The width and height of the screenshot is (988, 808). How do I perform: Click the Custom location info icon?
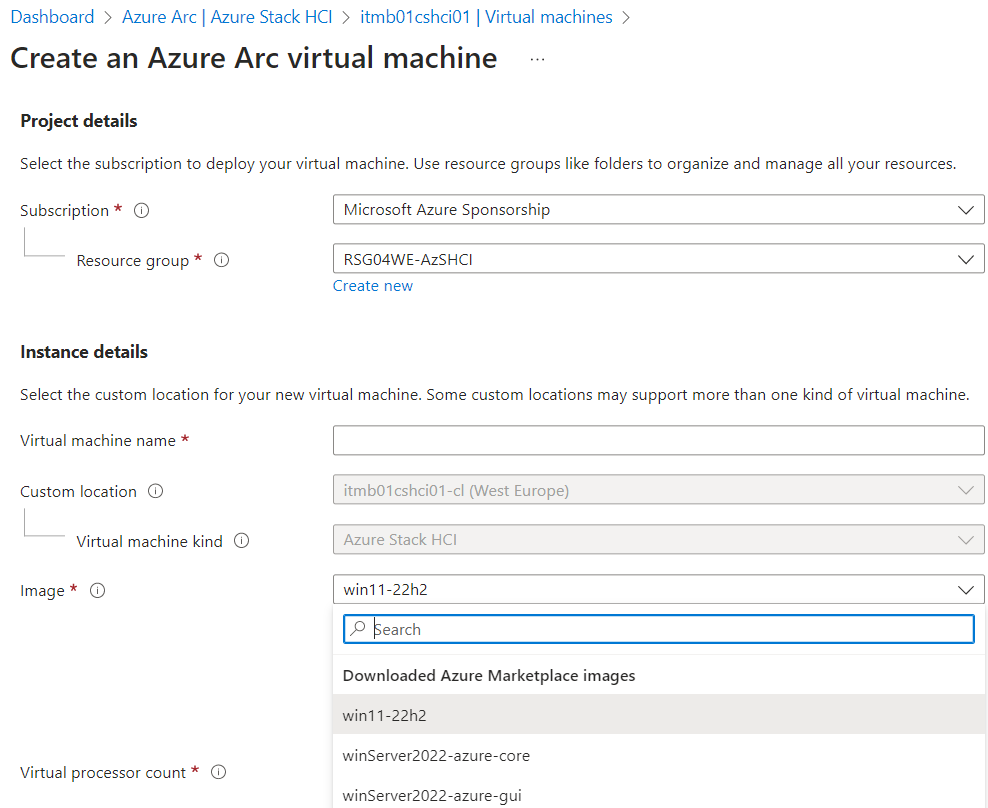coord(156,491)
